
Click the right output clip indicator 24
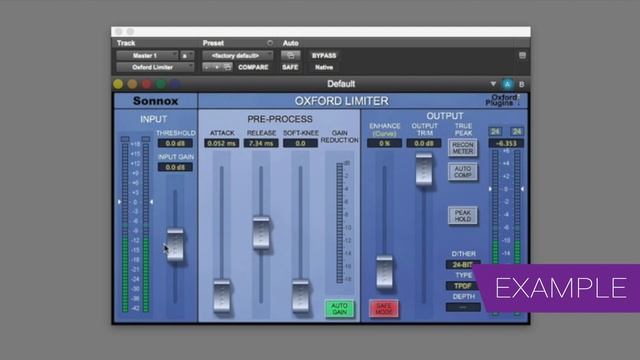click(x=517, y=131)
